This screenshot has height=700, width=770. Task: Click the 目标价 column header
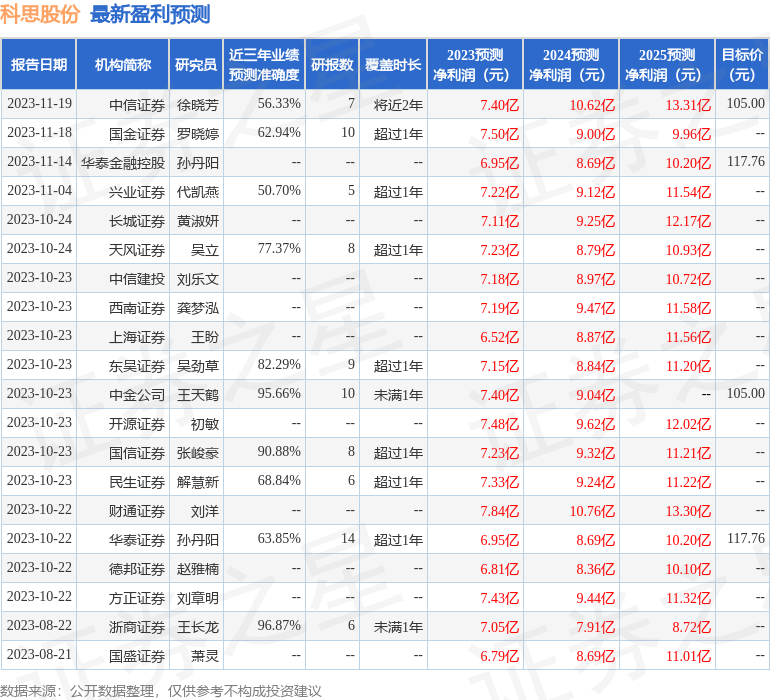(742, 64)
